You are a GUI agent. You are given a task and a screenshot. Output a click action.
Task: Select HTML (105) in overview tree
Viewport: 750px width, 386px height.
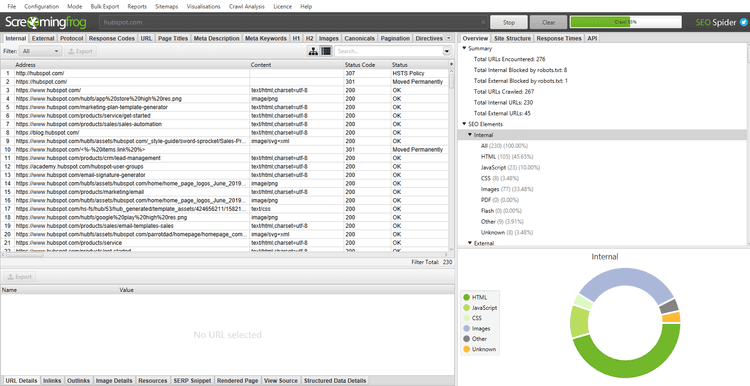tap(507, 156)
